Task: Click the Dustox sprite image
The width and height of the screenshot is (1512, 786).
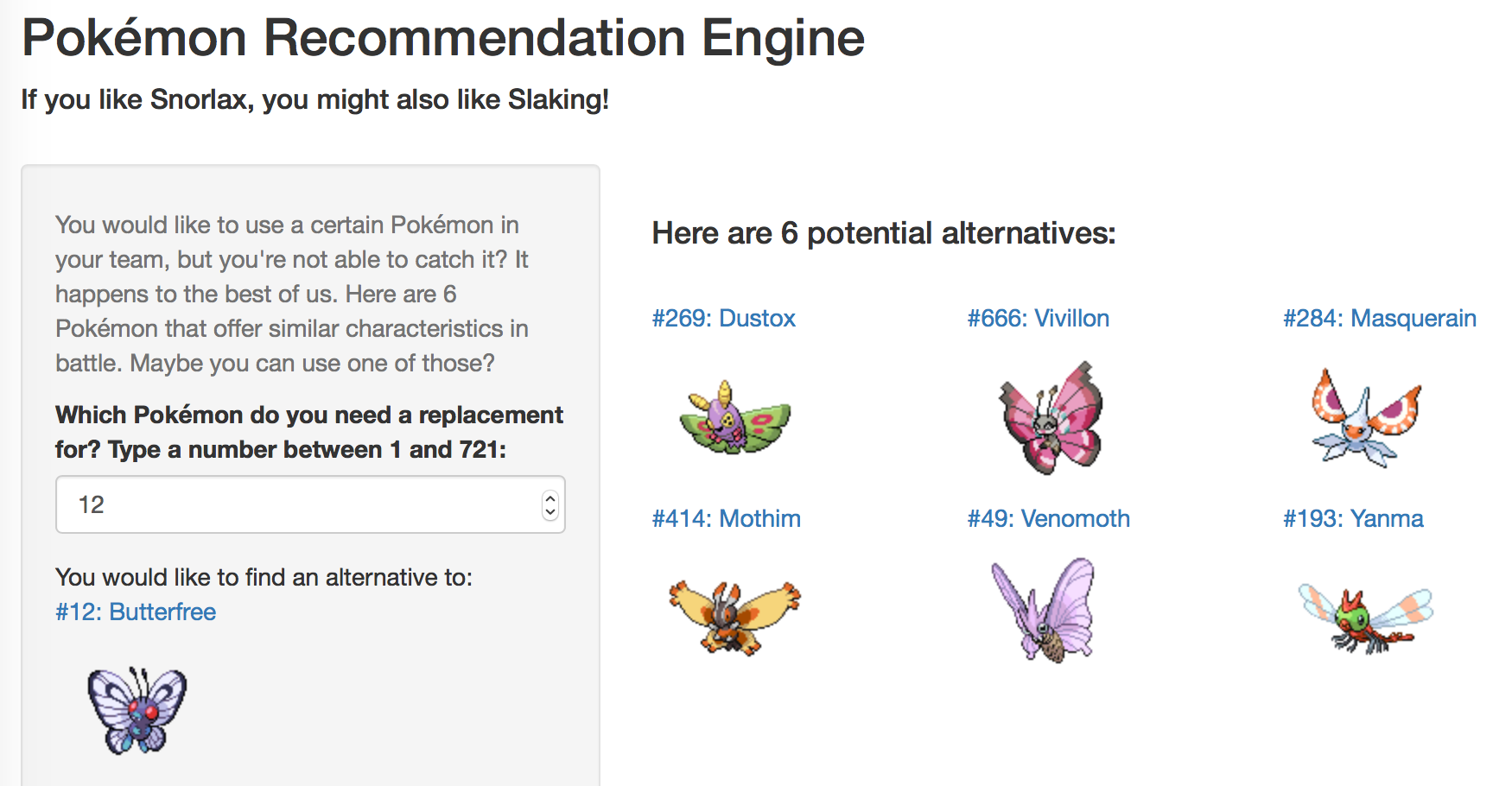Action: (734, 418)
